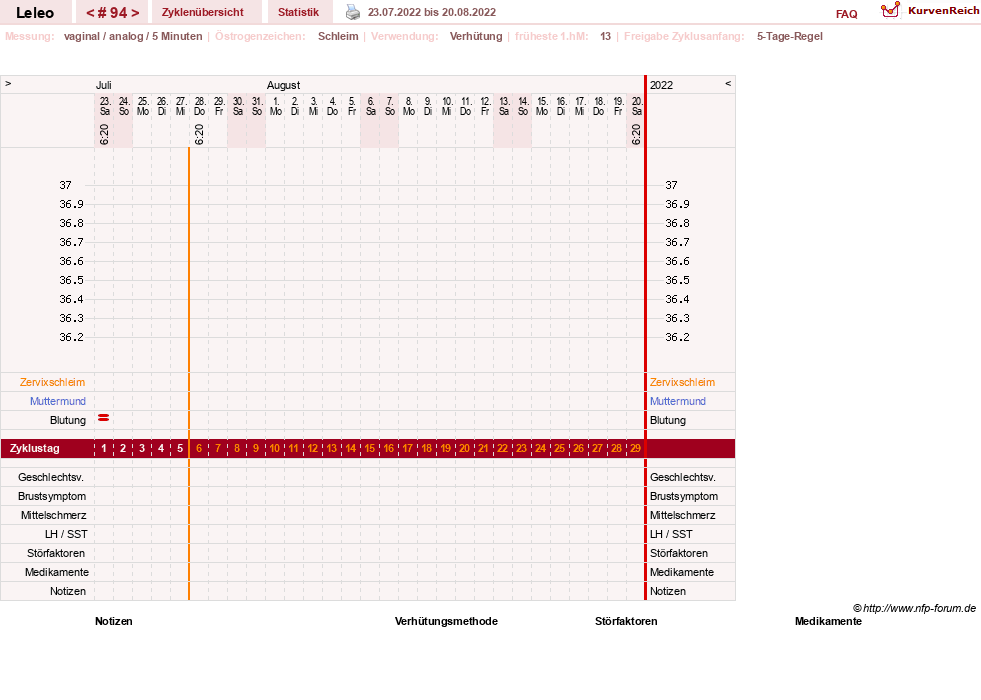Expand the chart with the top-left '>' arrow
The width and height of the screenshot is (981, 700).
pyautogui.click(x=8, y=83)
